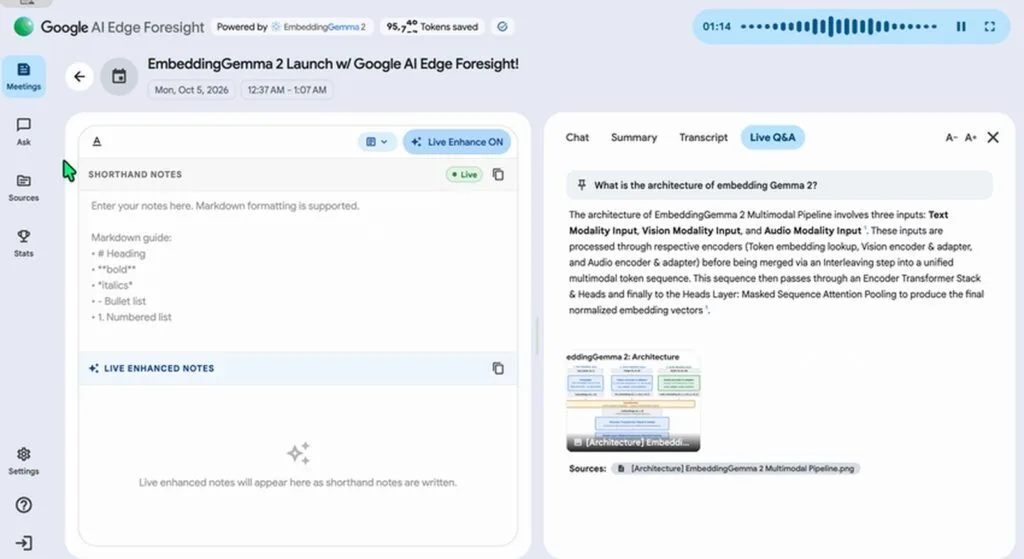Open the notes layout dropdown

(377, 142)
